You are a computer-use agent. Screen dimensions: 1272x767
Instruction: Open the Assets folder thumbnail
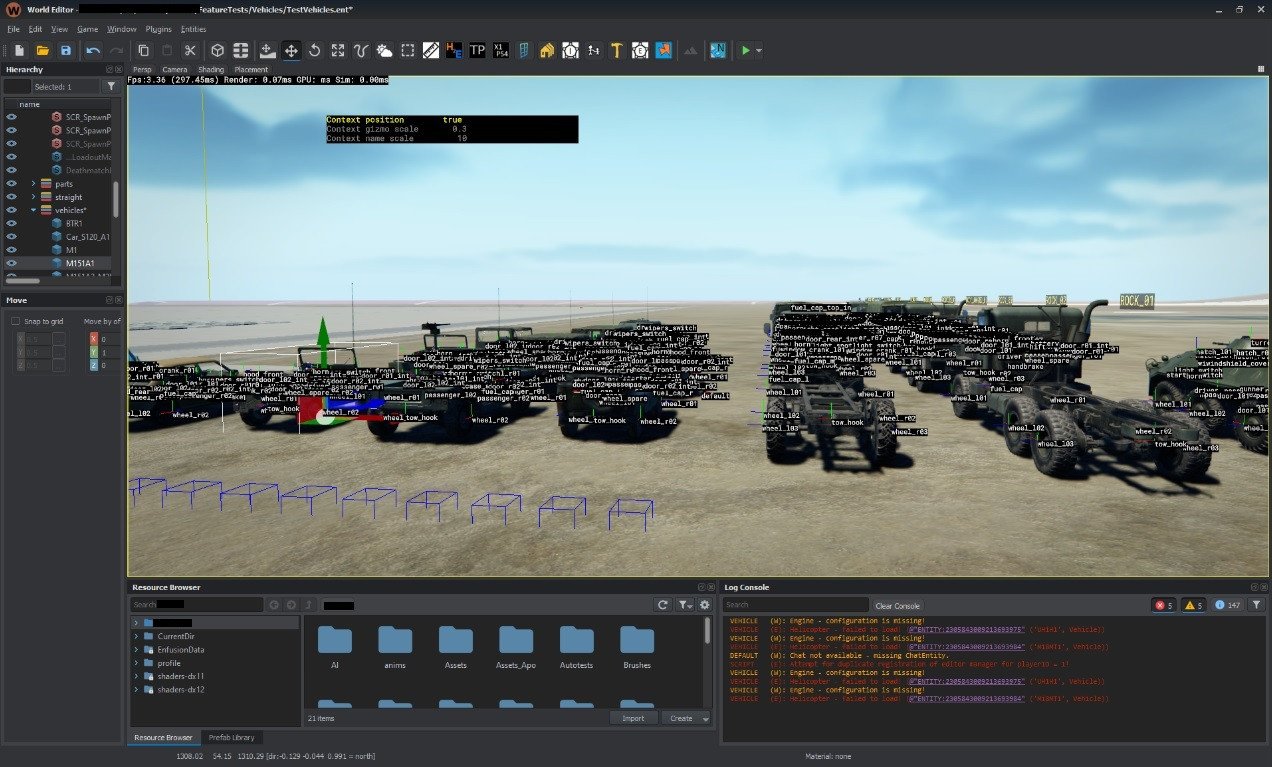pos(455,648)
